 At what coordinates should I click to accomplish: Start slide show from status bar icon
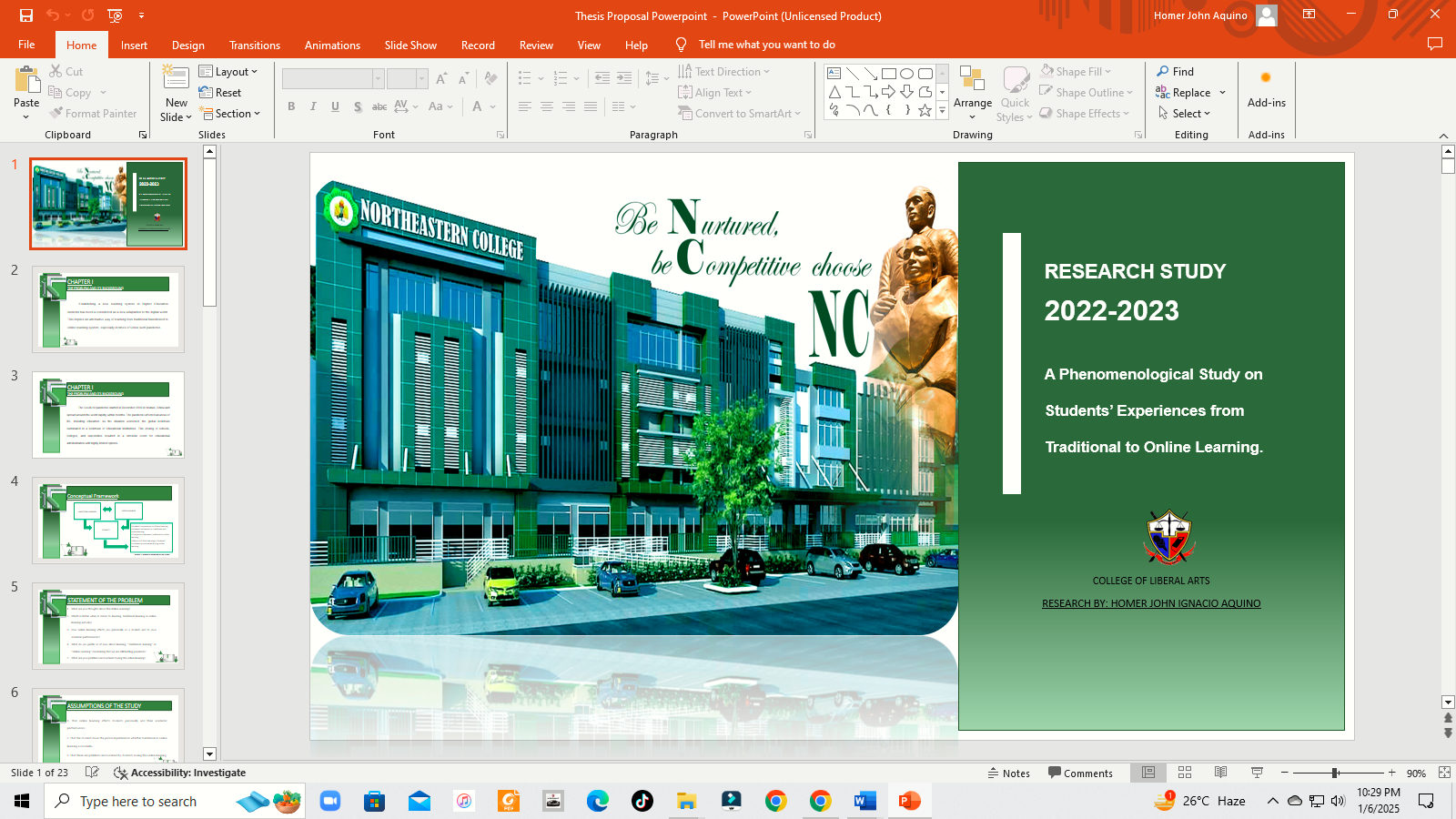(1257, 773)
